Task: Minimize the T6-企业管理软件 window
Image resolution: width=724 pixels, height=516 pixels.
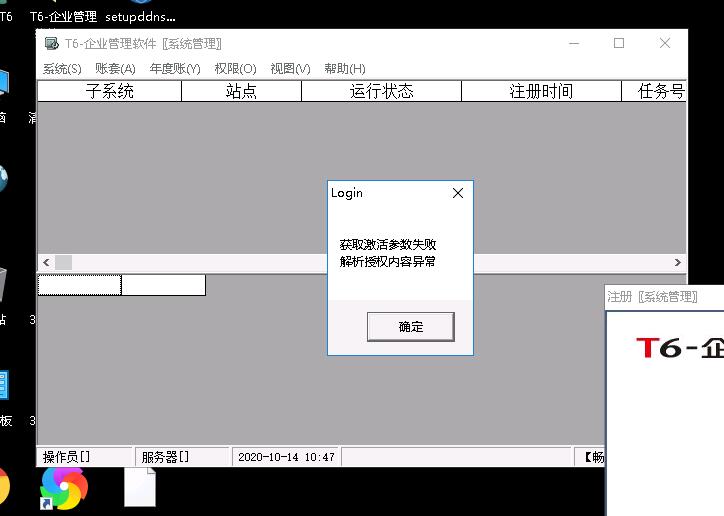Action: tap(574, 43)
